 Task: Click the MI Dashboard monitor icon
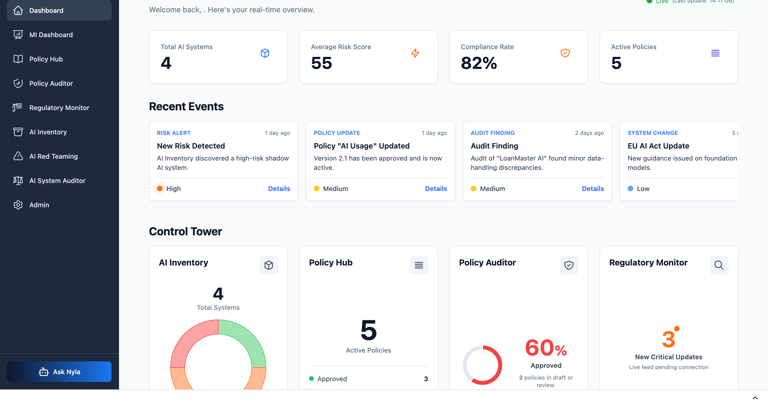(18, 35)
